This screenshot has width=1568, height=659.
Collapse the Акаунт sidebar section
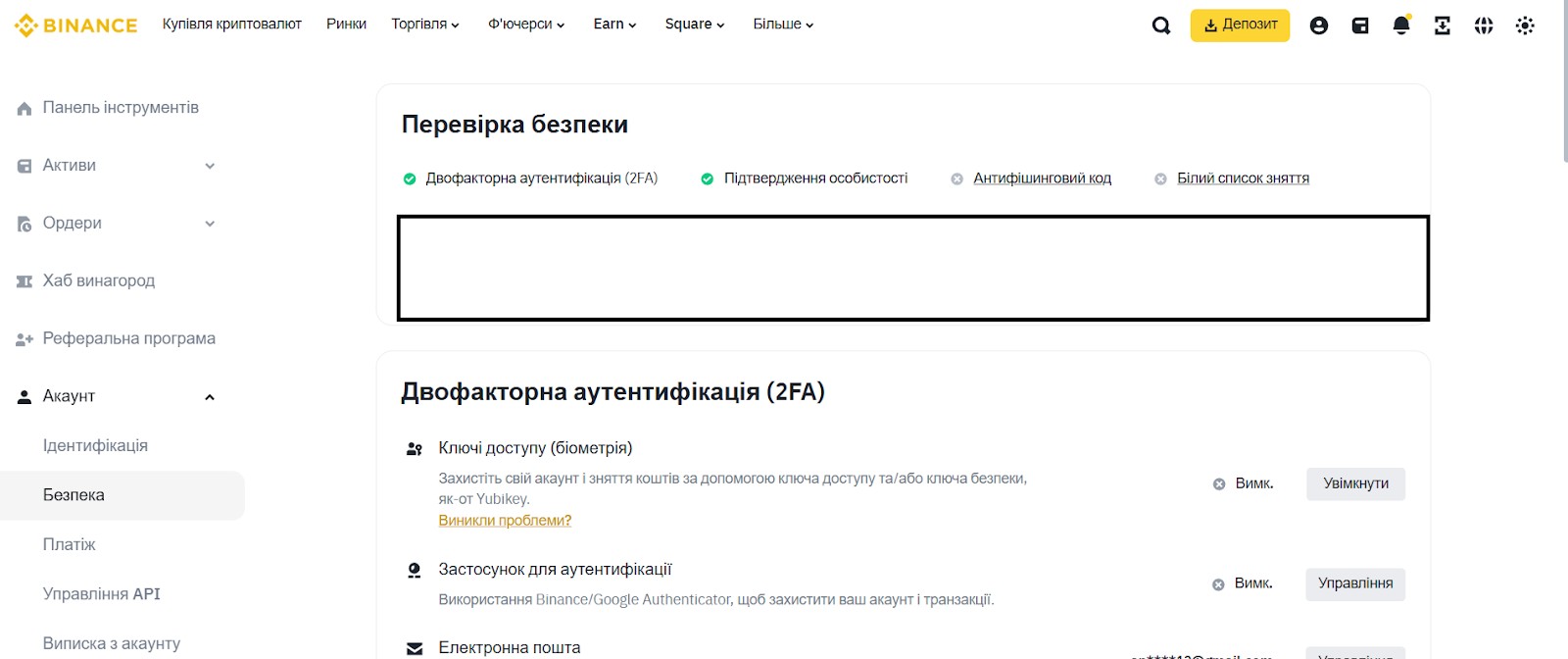(210, 396)
